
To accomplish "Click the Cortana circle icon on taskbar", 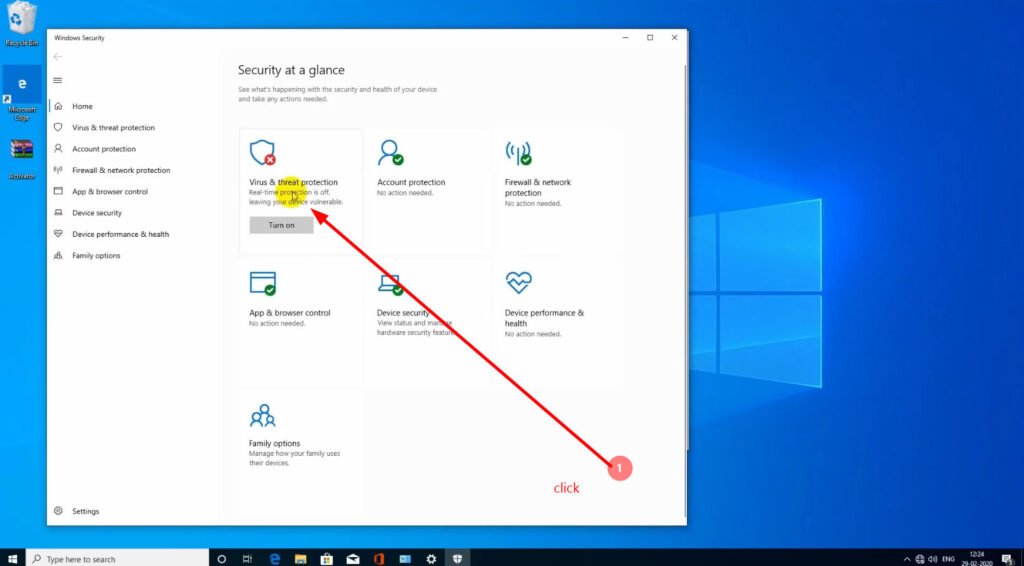I will click(x=221, y=559).
